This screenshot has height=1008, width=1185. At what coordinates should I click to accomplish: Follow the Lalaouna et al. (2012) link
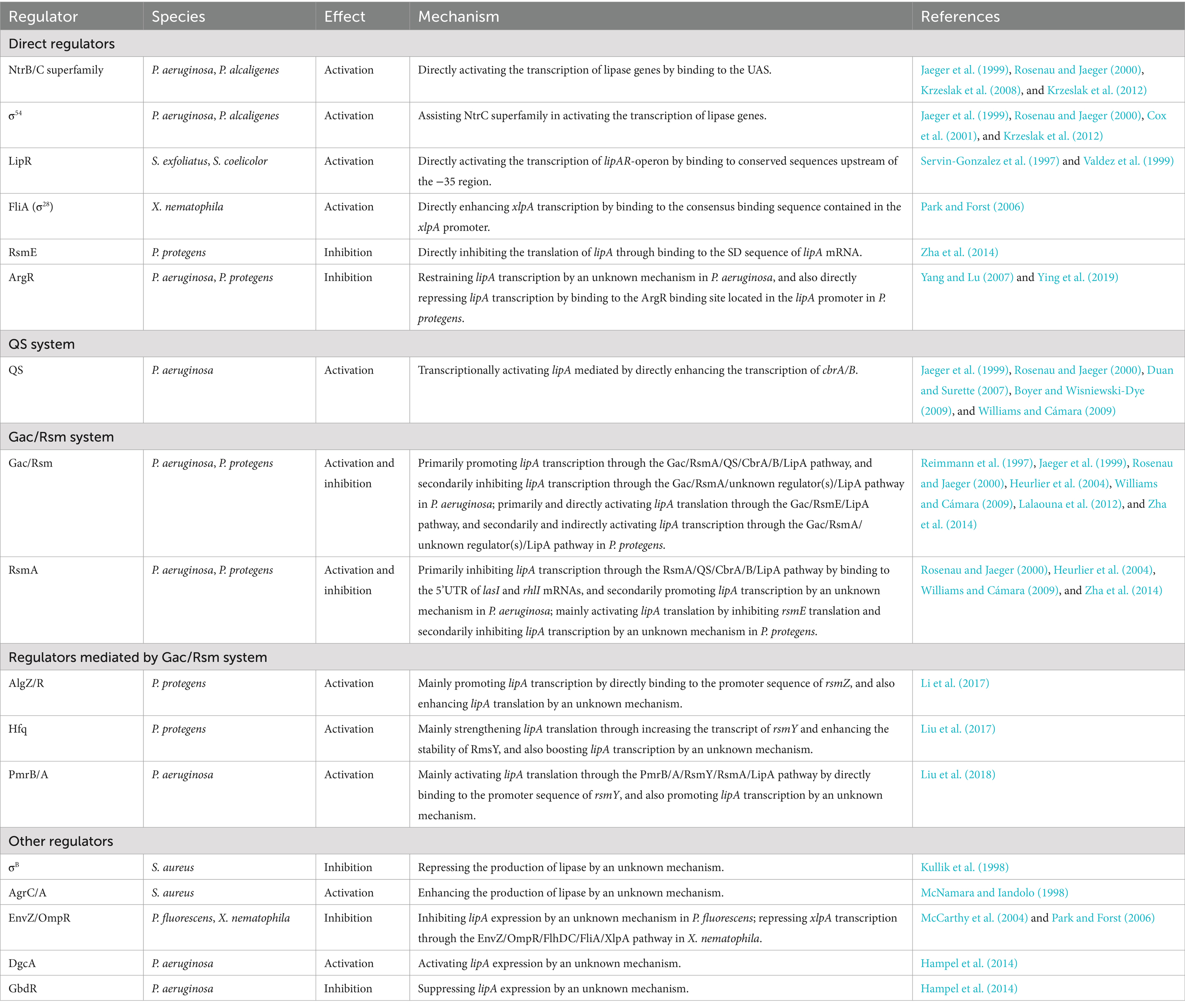click(1069, 505)
